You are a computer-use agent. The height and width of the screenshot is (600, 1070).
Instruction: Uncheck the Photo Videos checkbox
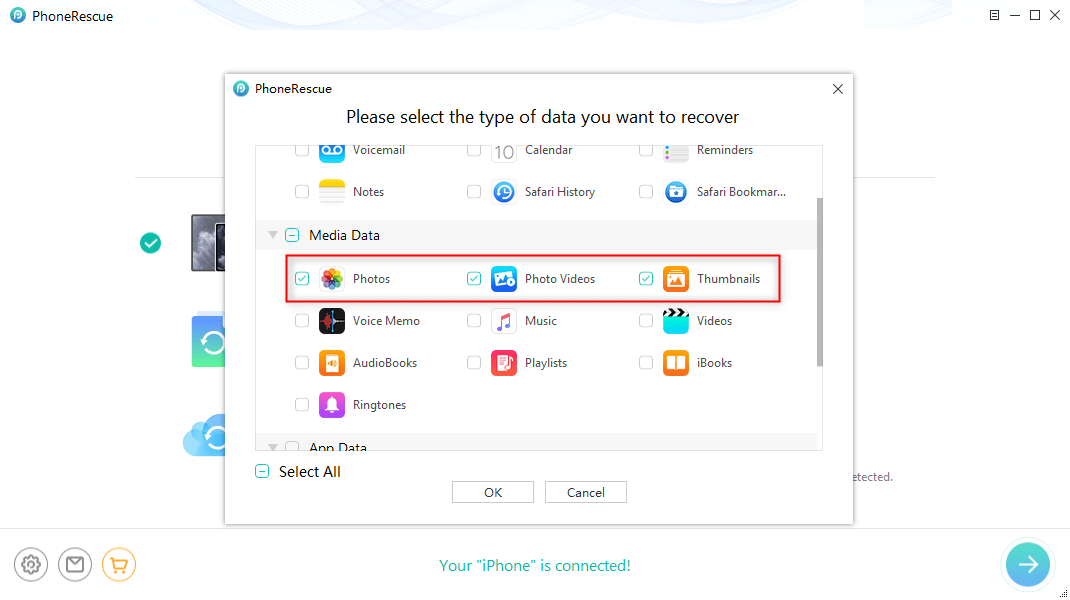tap(474, 278)
